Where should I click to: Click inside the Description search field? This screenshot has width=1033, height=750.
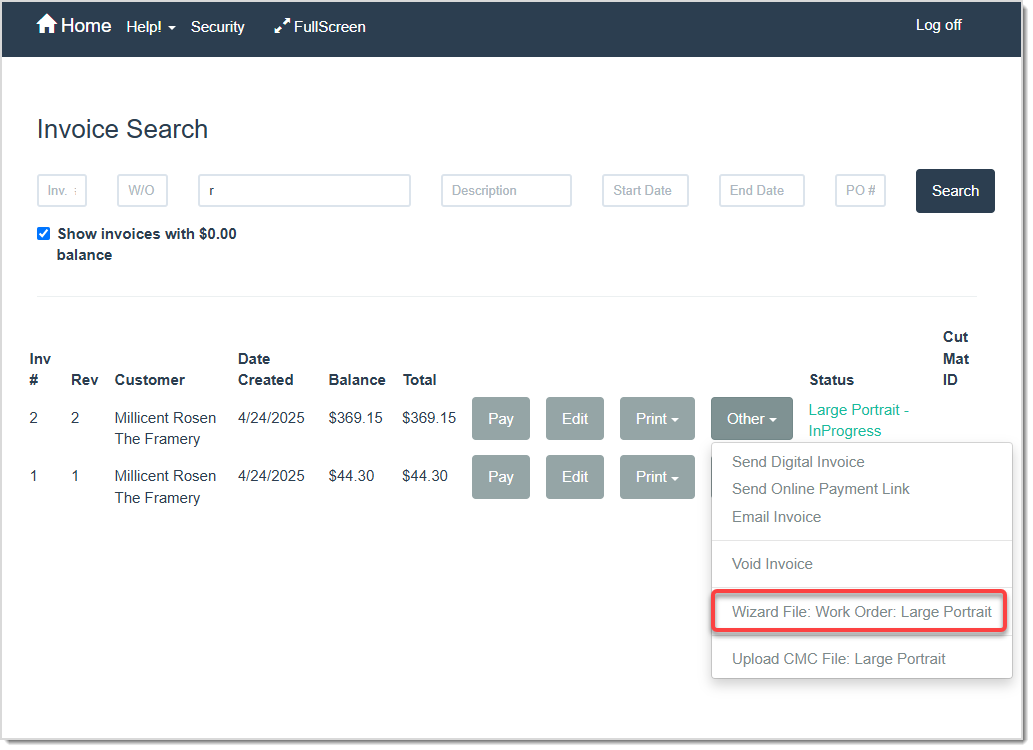[505, 190]
